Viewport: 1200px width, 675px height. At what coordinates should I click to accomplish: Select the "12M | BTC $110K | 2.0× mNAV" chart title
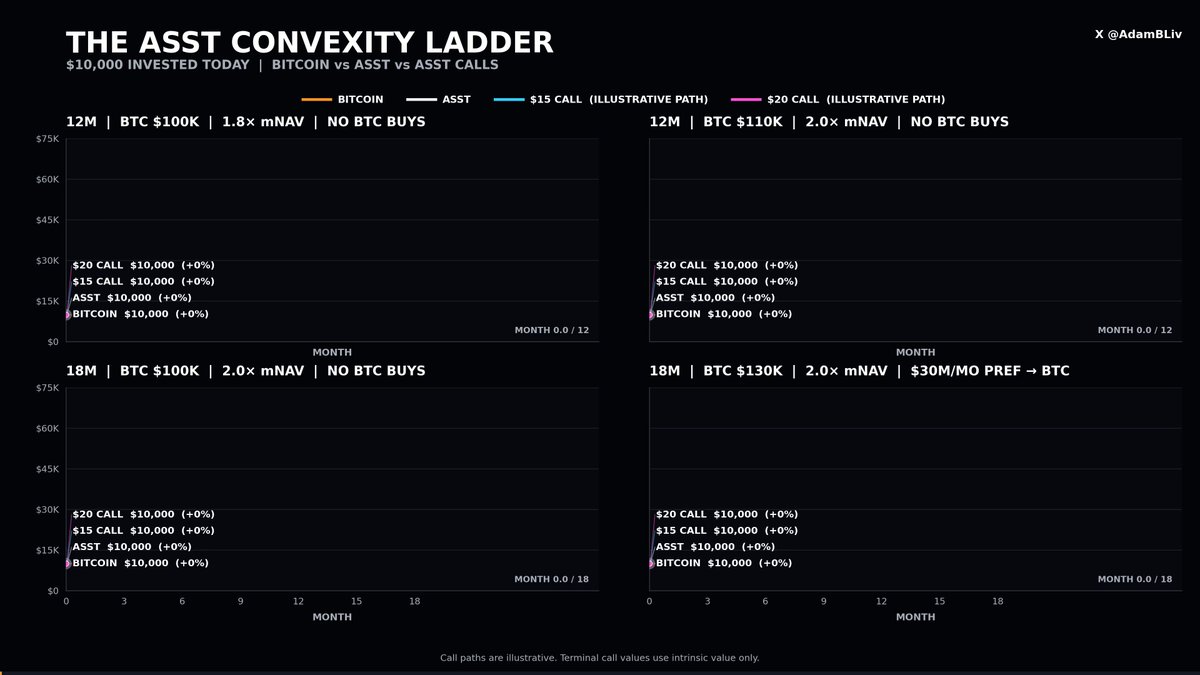click(x=829, y=122)
